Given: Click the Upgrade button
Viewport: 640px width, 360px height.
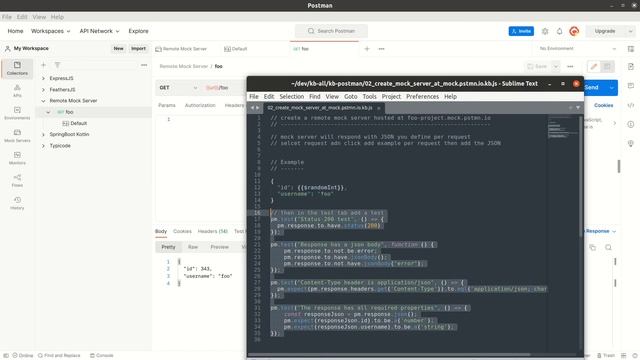Looking at the screenshot, I should point(605,31).
